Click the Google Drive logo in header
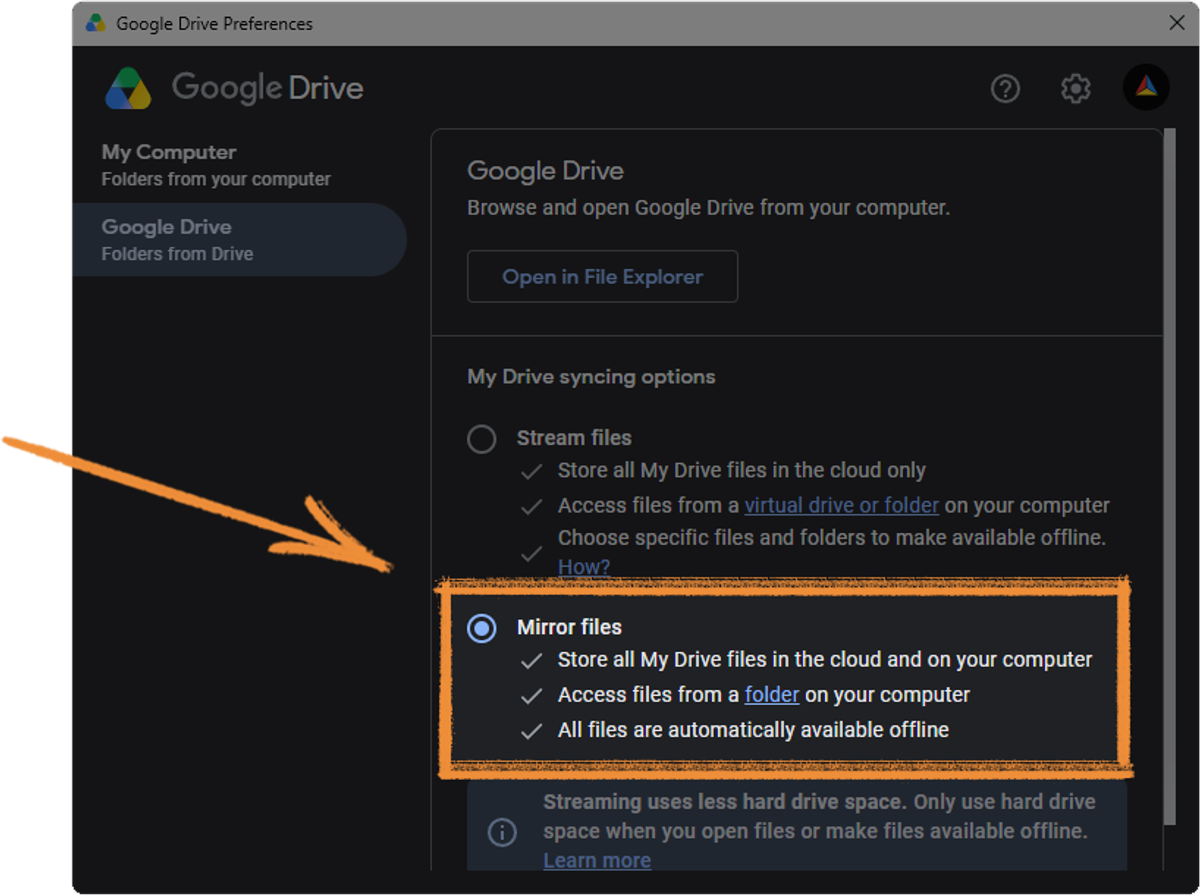 234,88
